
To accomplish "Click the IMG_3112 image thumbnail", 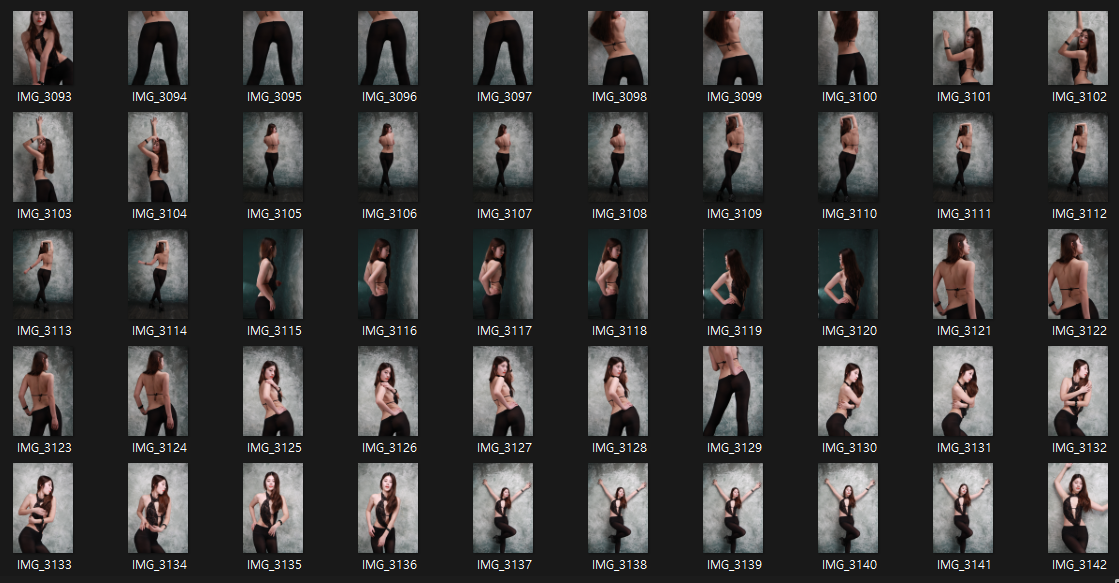I will coord(1078,157).
